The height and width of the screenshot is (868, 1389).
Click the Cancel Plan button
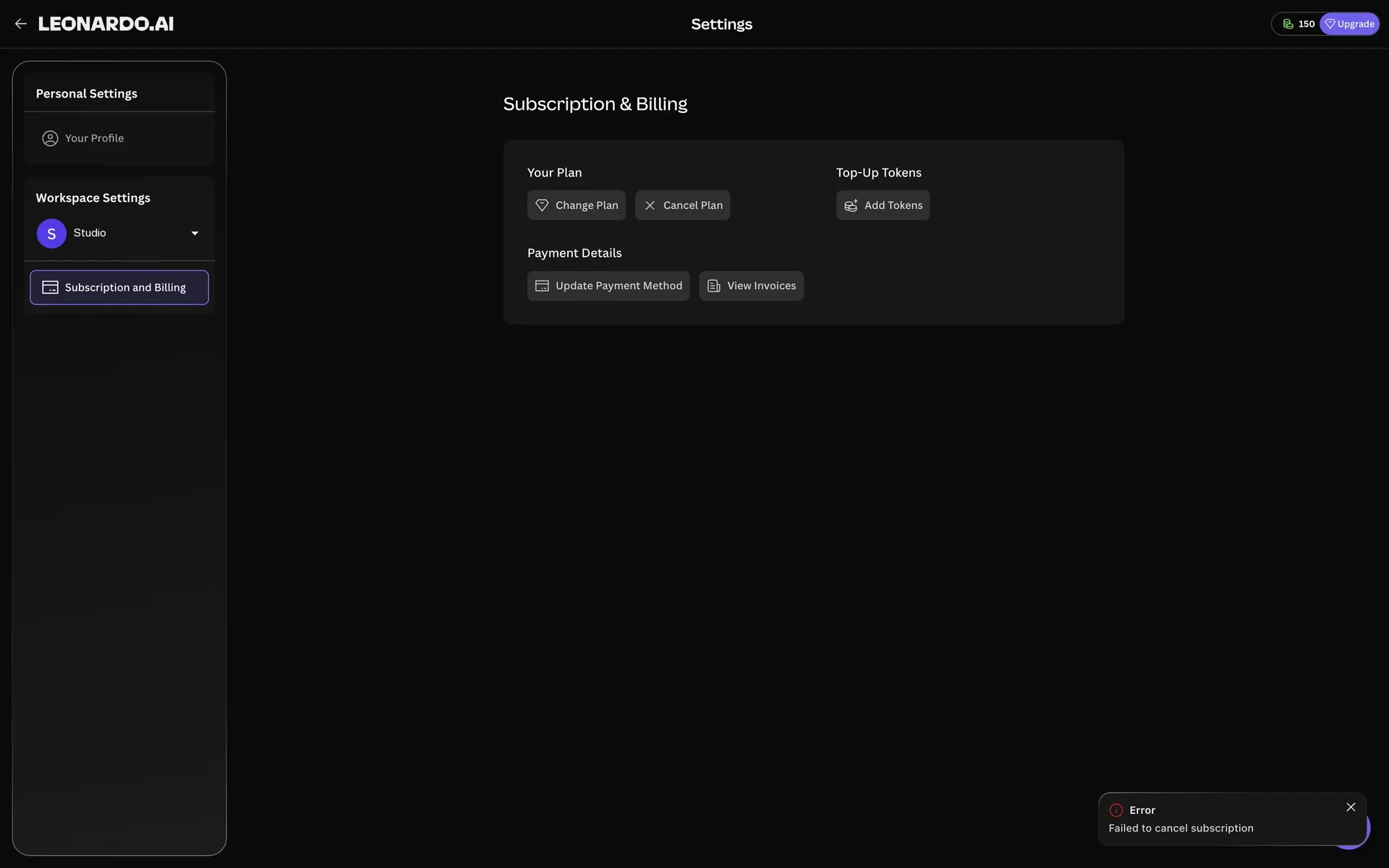coord(682,205)
